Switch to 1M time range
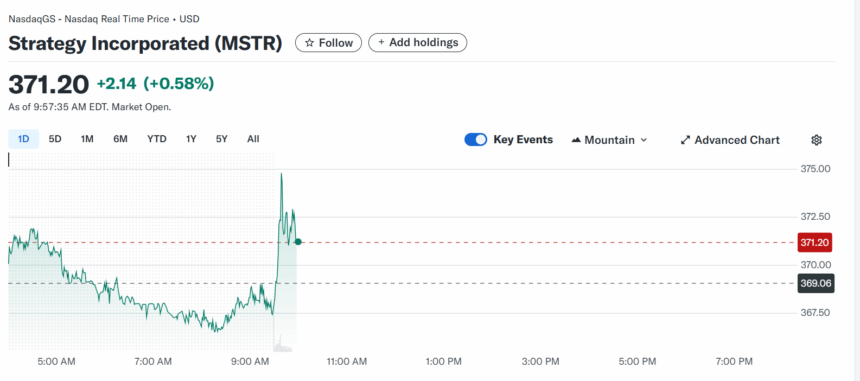Image resolution: width=860 pixels, height=381 pixels. 87,139
